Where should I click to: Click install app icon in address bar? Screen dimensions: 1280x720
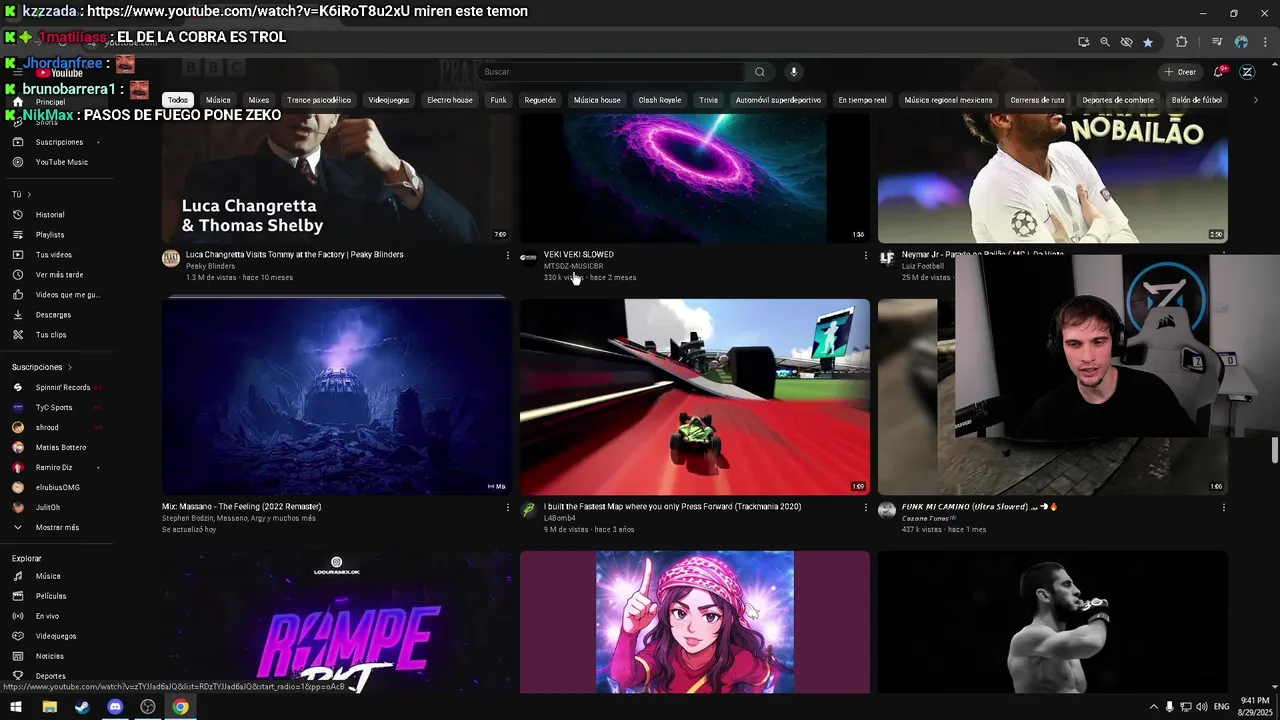(x=1084, y=42)
